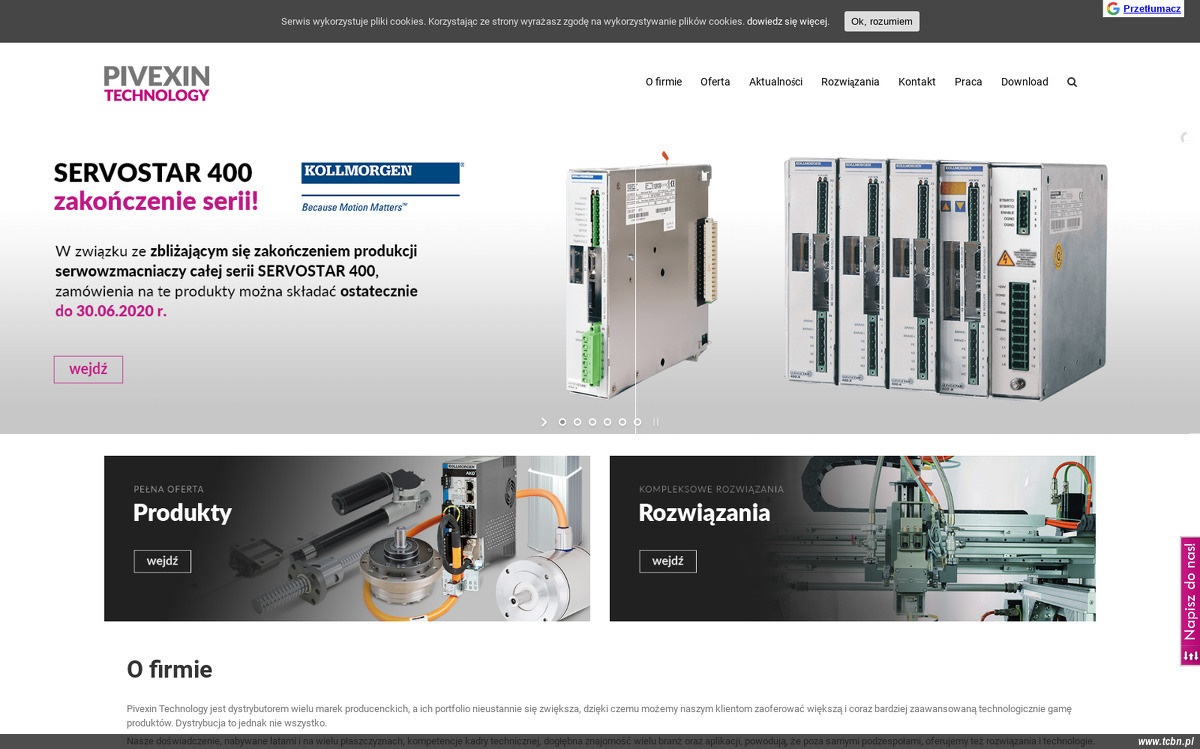1200x749 pixels.
Task: Click the Servostar drive group image
Action: click(945, 277)
